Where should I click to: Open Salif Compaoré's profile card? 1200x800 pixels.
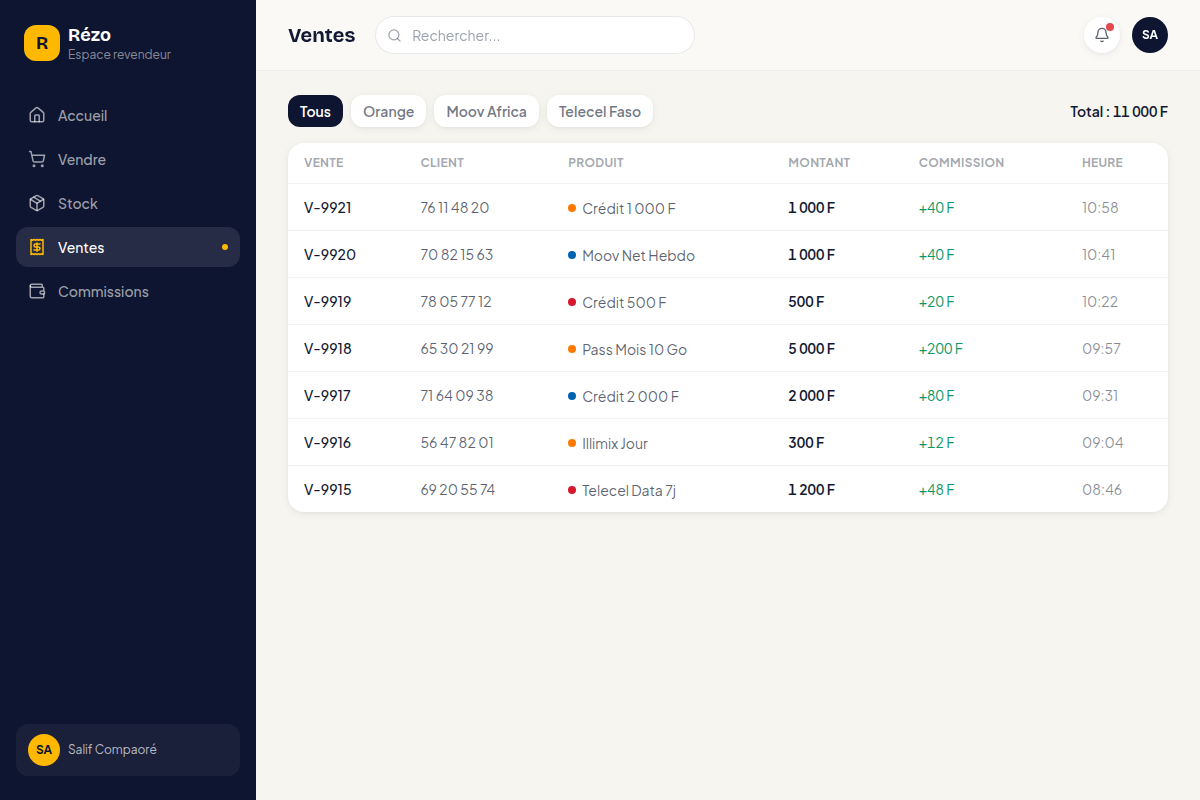[128, 749]
